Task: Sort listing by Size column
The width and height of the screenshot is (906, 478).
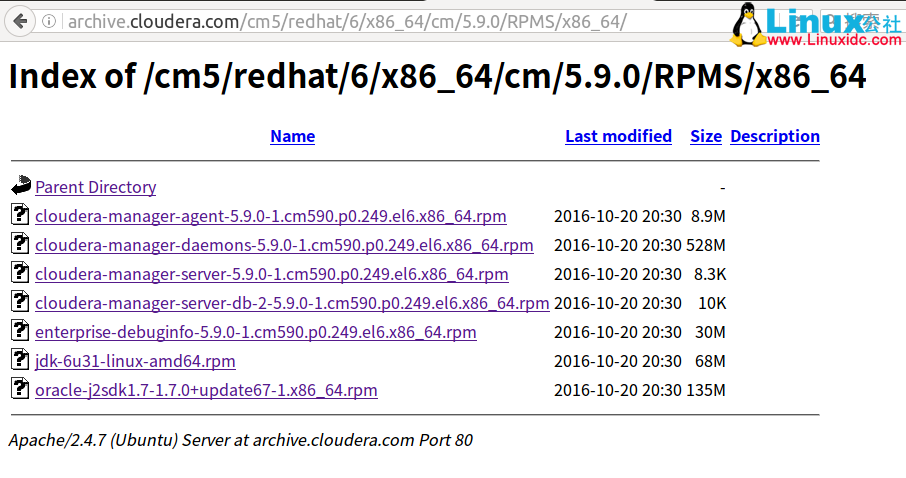Action: point(706,136)
